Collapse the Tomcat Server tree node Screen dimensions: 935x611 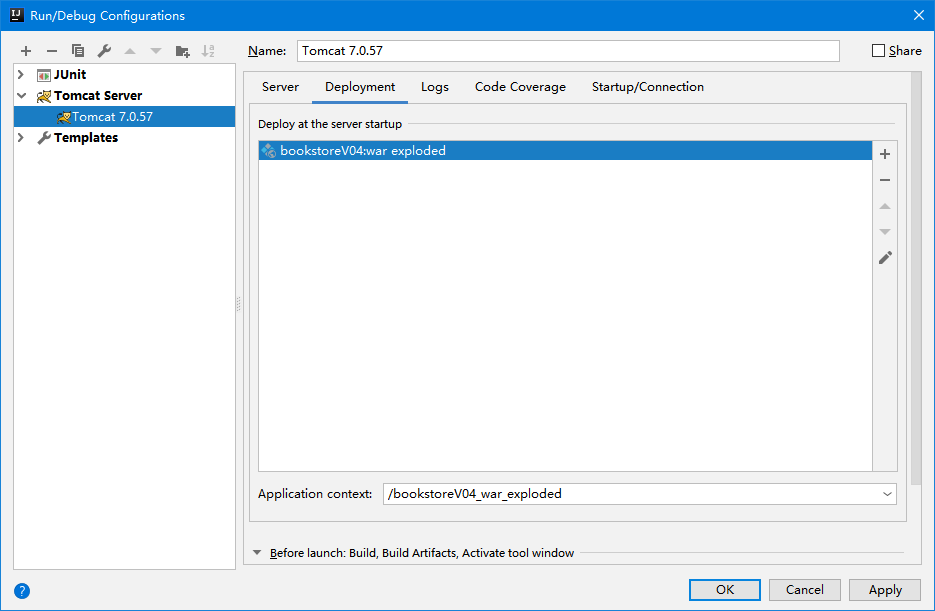(x=21, y=95)
